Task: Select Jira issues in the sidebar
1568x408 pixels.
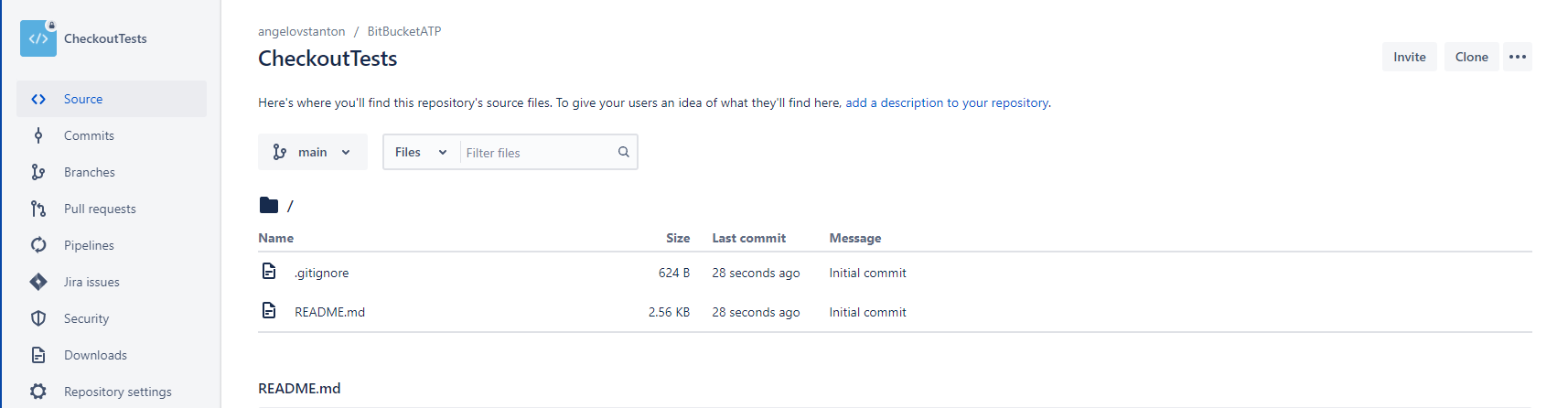Action: (112, 282)
